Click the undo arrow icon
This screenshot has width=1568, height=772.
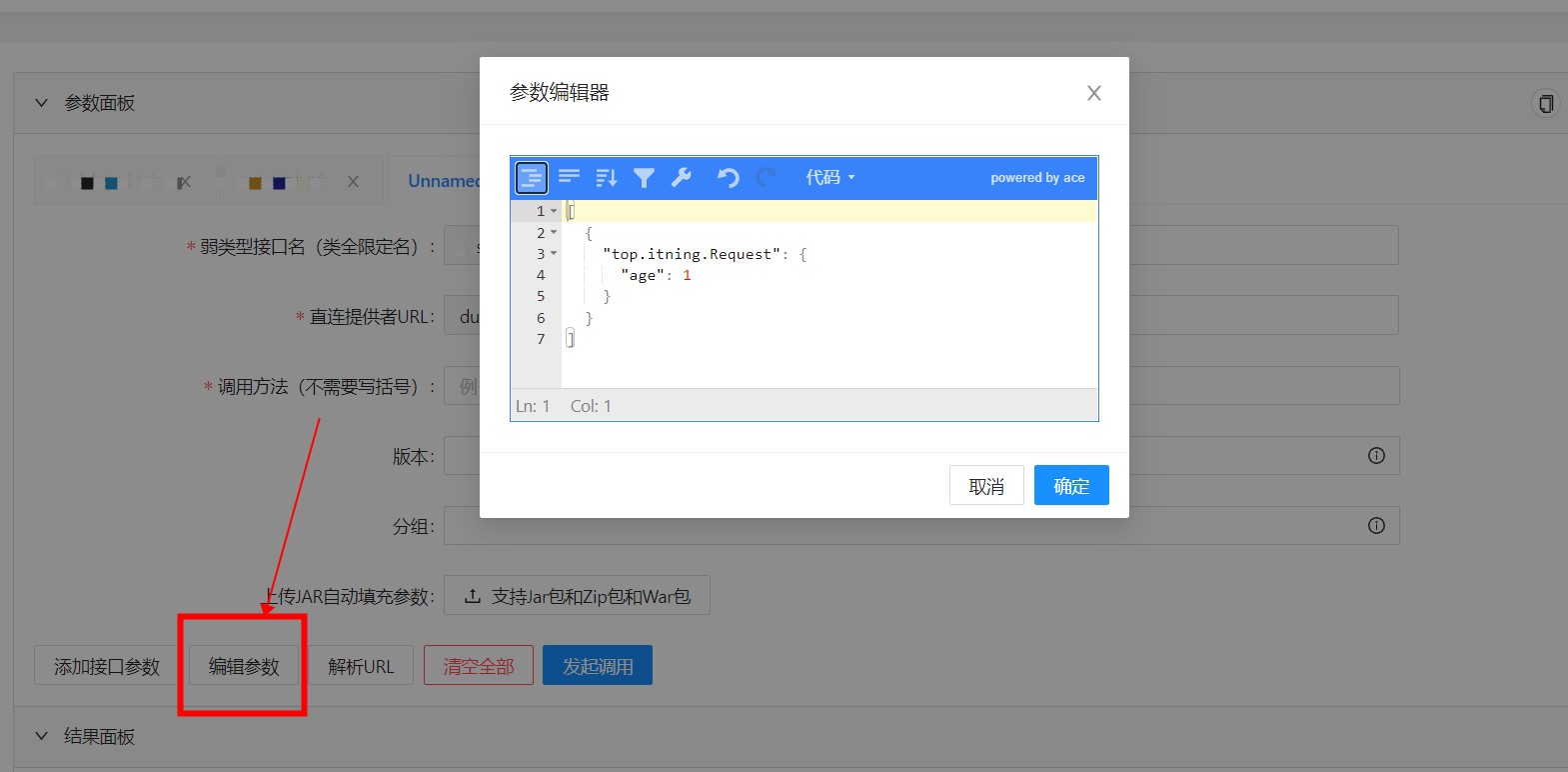[729, 178]
